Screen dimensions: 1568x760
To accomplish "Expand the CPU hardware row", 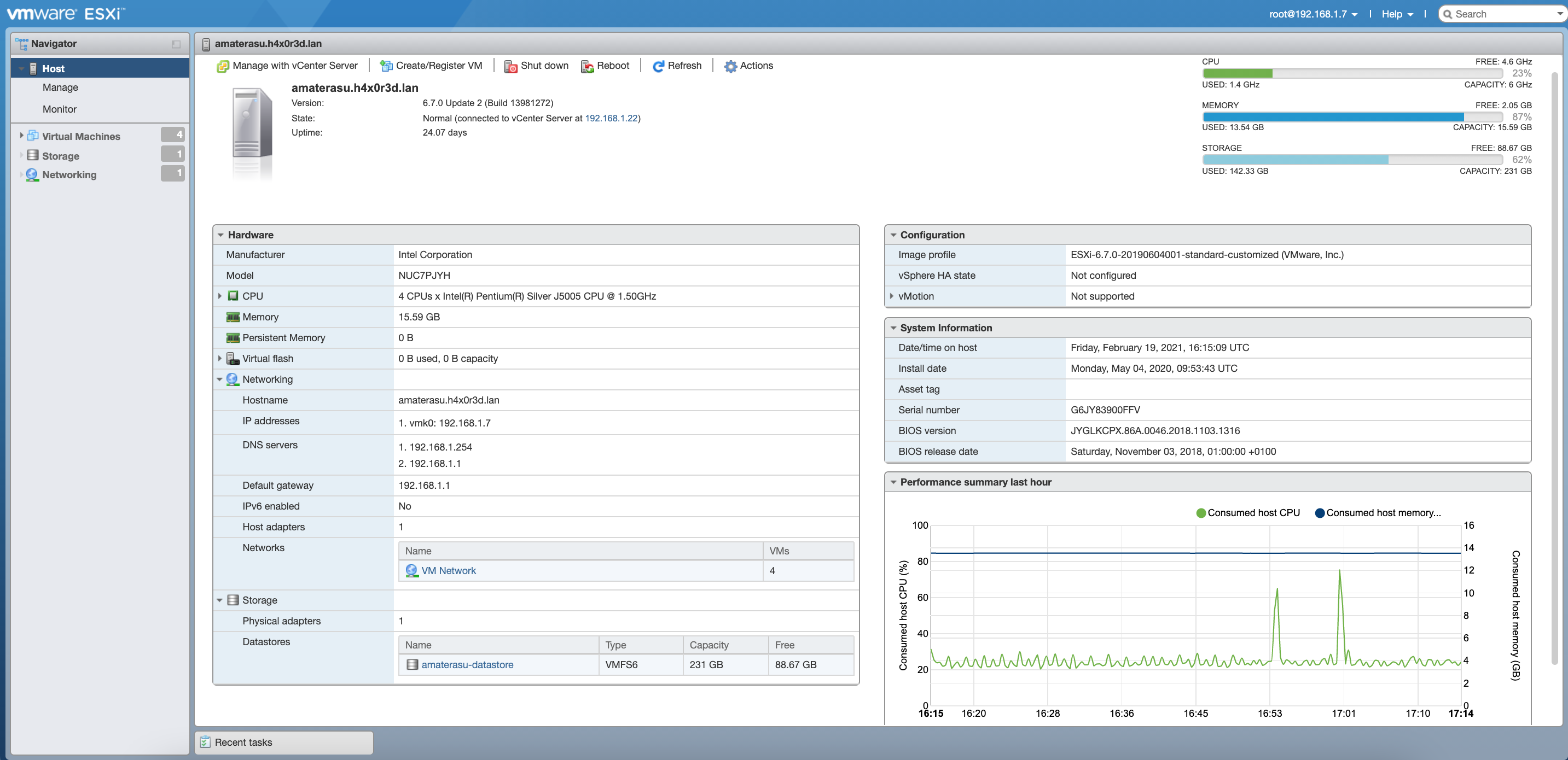I will click(x=220, y=296).
